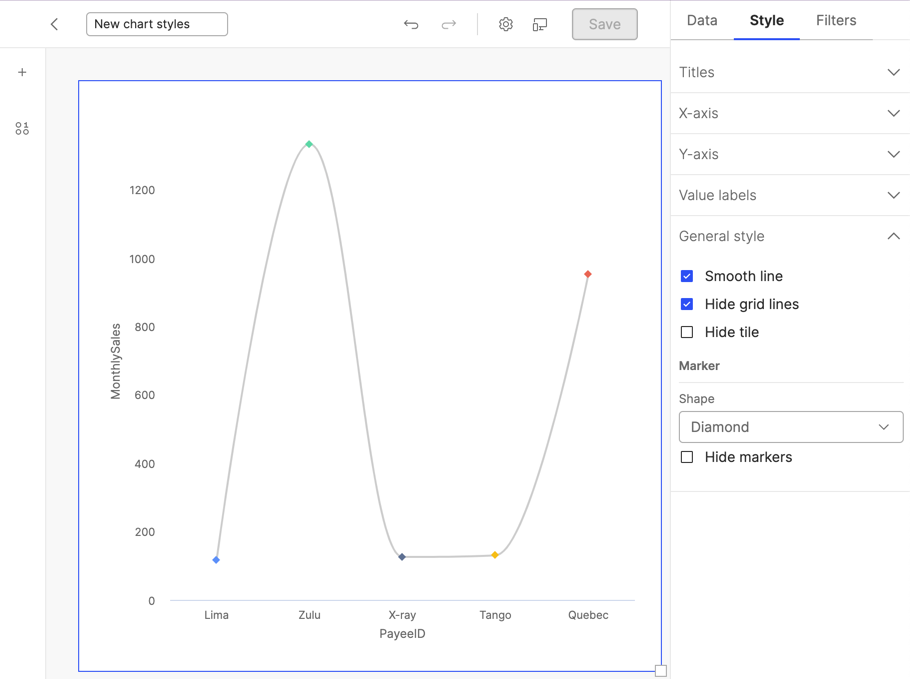Open the components icon in left sidebar
The height and width of the screenshot is (679, 910).
(x=22, y=129)
